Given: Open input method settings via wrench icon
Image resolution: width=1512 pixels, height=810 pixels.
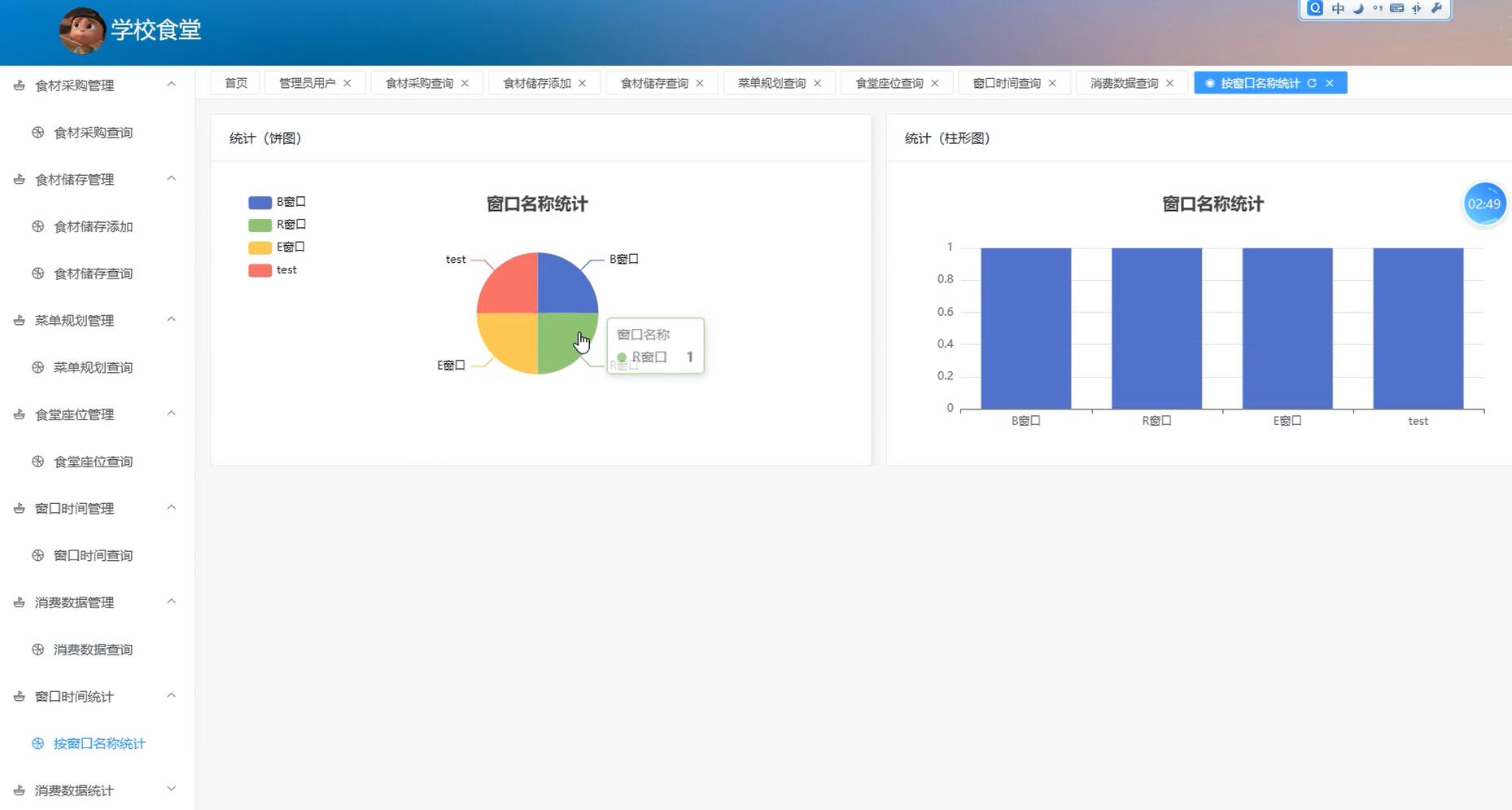Looking at the screenshot, I should pos(1437,8).
